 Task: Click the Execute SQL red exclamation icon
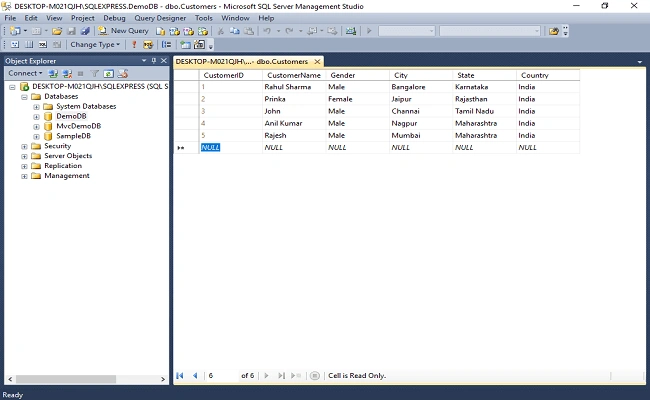pos(134,44)
